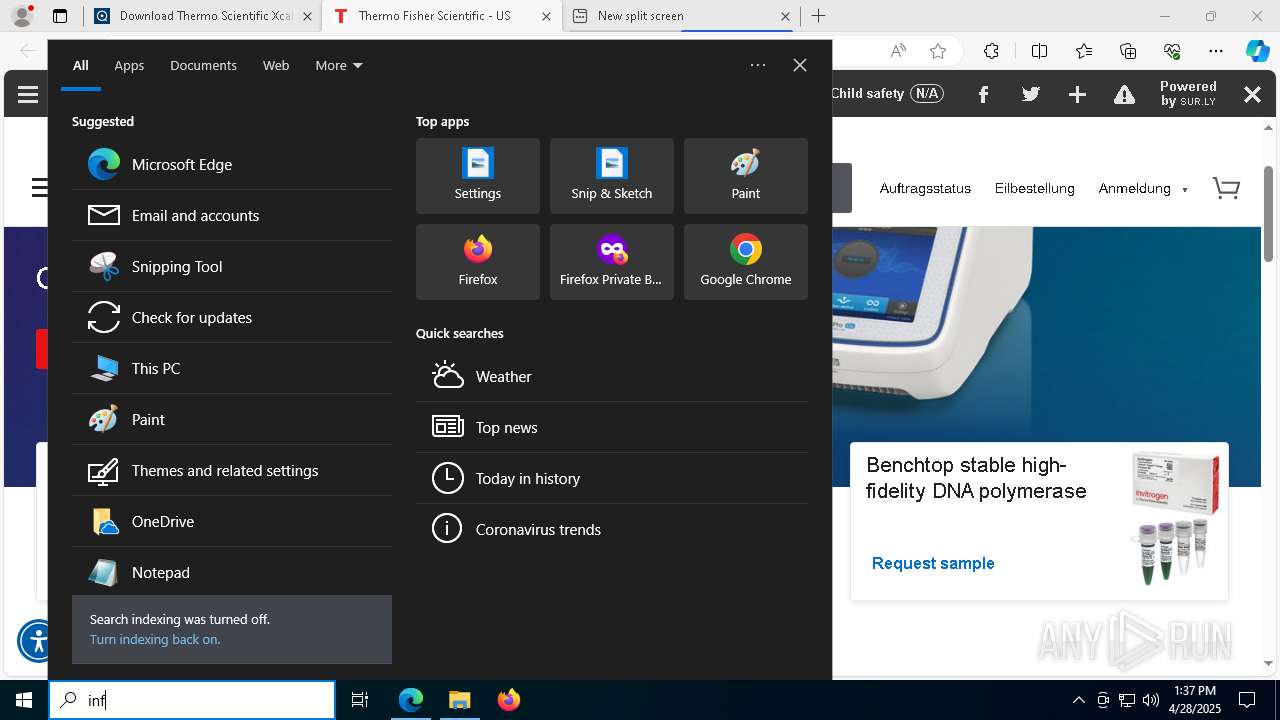Switch to New split screen tab

681,16
